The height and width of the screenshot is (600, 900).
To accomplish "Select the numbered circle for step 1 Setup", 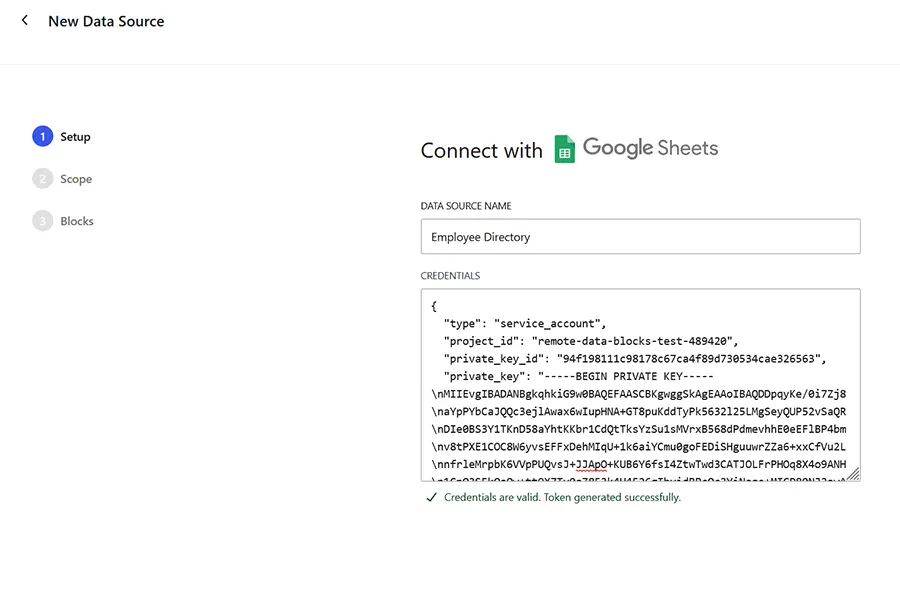I will pyautogui.click(x=42, y=135).
